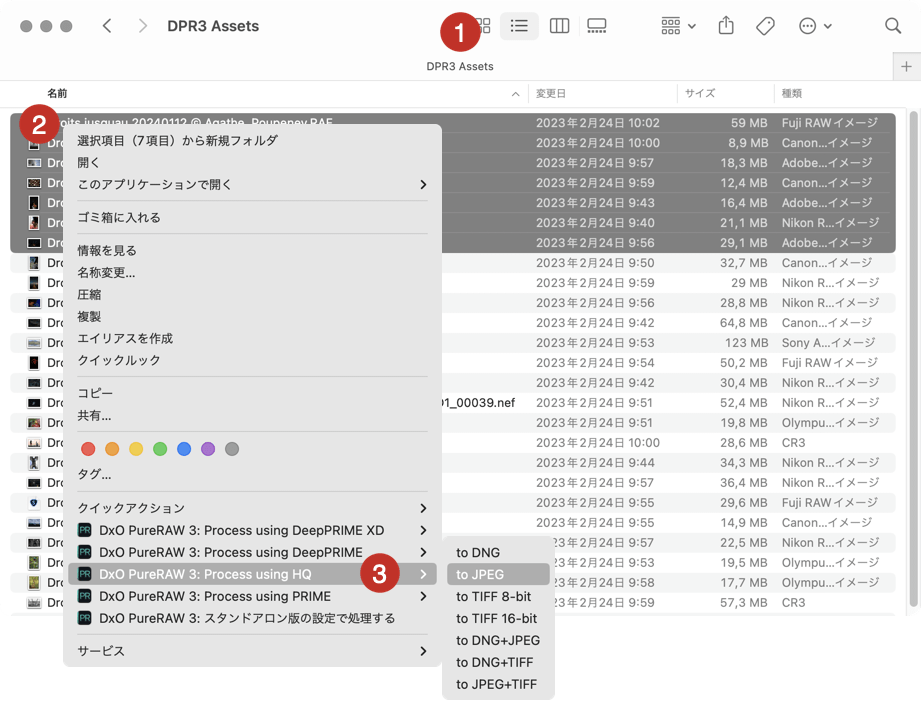
Task: Select to DNG+JPEG output
Action: pos(498,641)
